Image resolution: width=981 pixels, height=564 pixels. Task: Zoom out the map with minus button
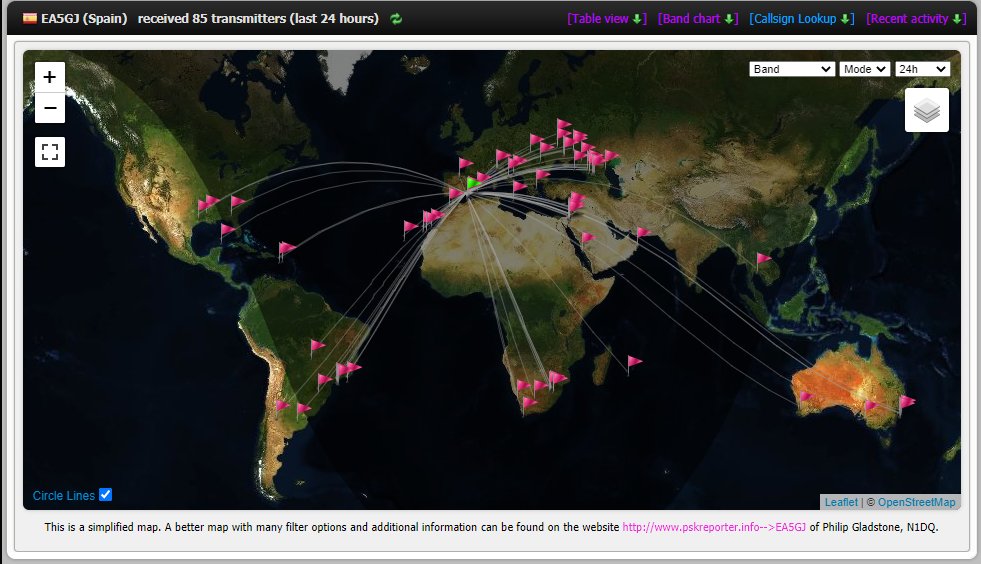(50, 108)
